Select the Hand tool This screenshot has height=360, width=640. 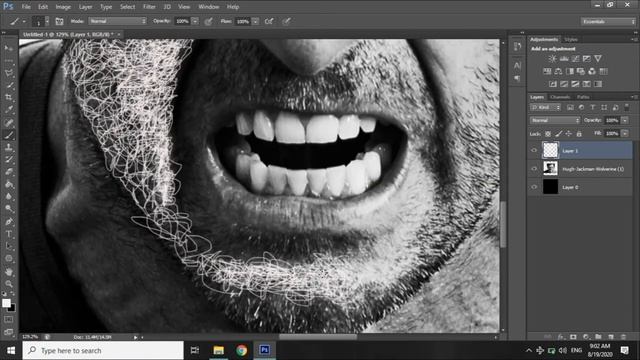click(9, 271)
